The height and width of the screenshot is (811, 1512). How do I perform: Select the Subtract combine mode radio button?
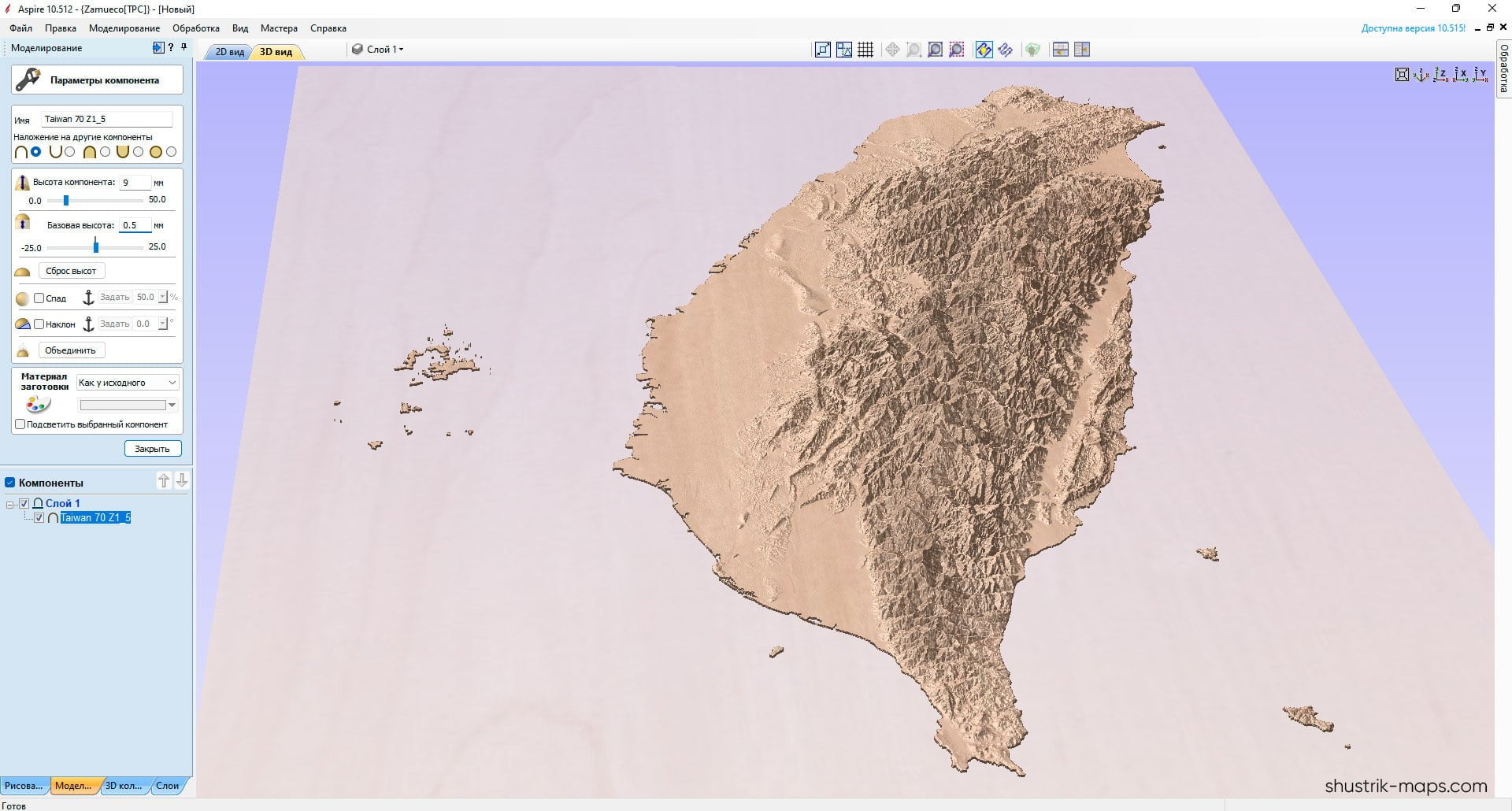click(x=70, y=152)
